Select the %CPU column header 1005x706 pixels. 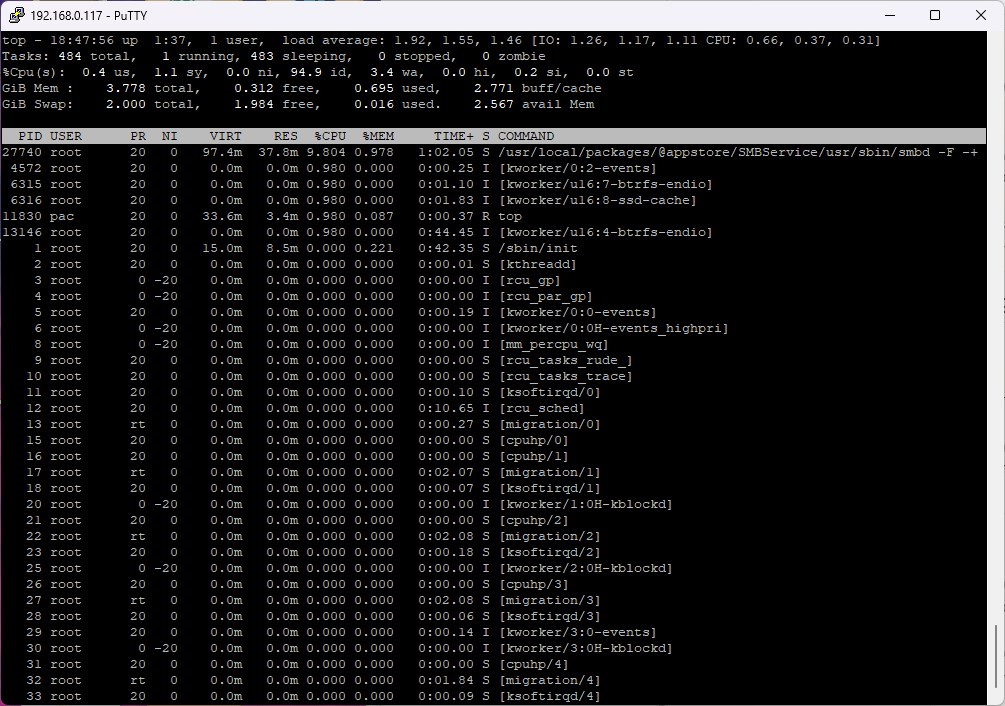(330, 136)
